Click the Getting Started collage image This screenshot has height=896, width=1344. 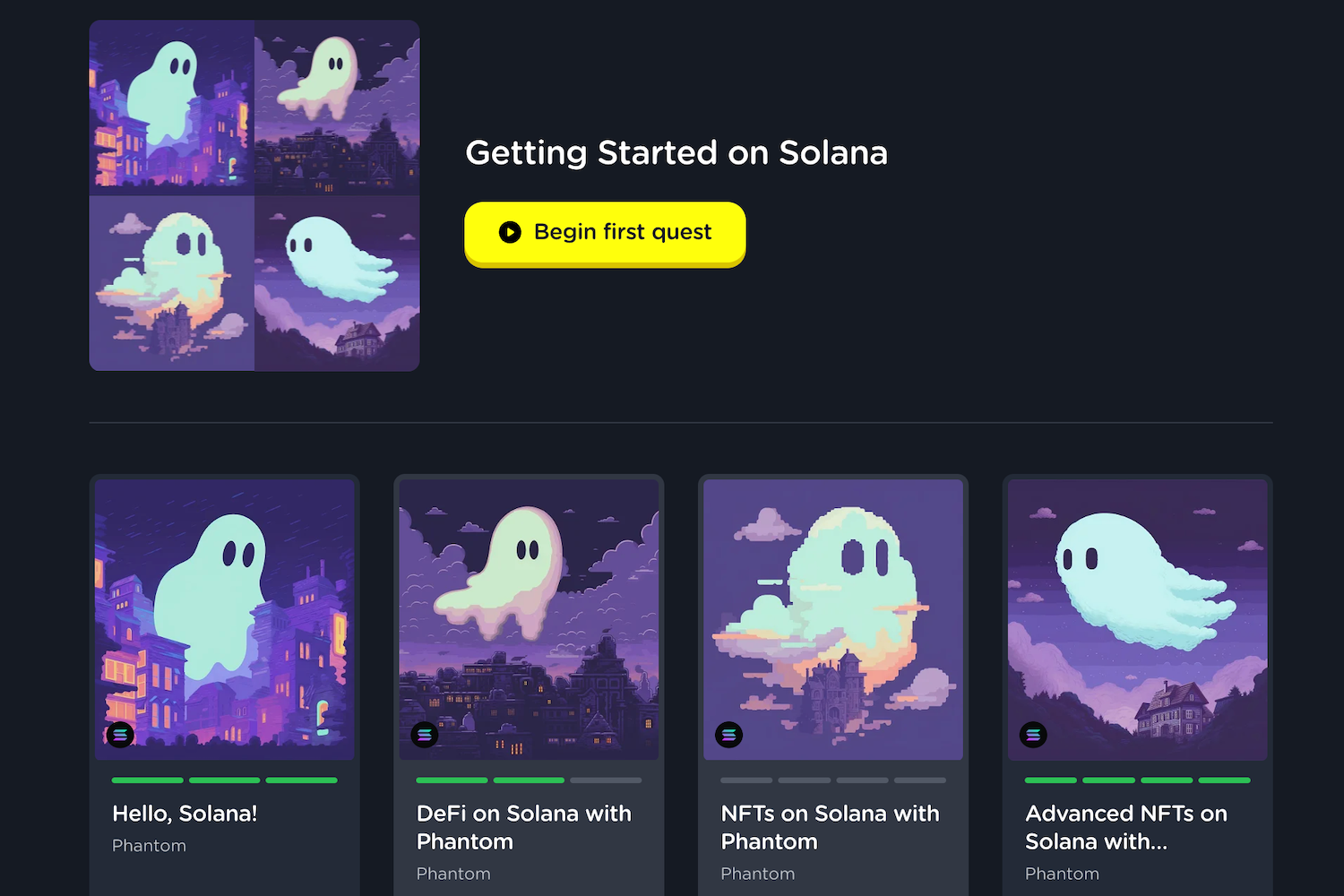pos(254,195)
